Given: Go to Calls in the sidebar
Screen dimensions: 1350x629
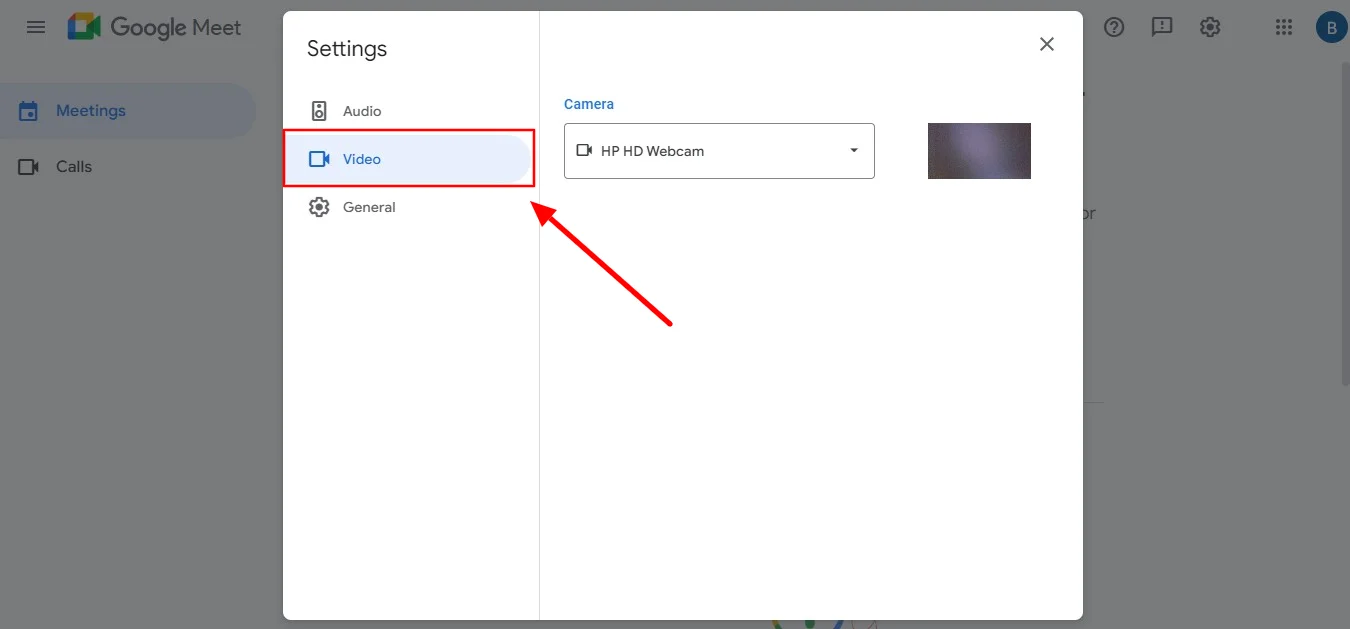Looking at the screenshot, I should (128, 167).
